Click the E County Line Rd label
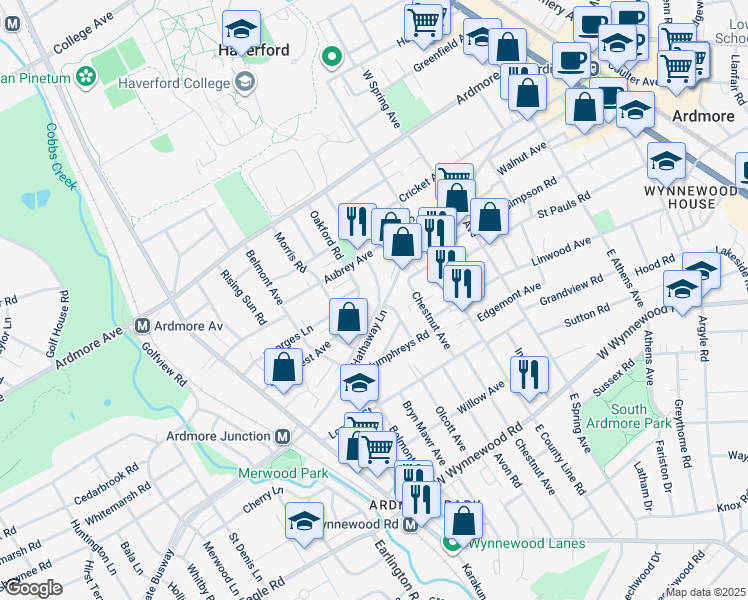This screenshot has width=748, height=600. (x=560, y=459)
